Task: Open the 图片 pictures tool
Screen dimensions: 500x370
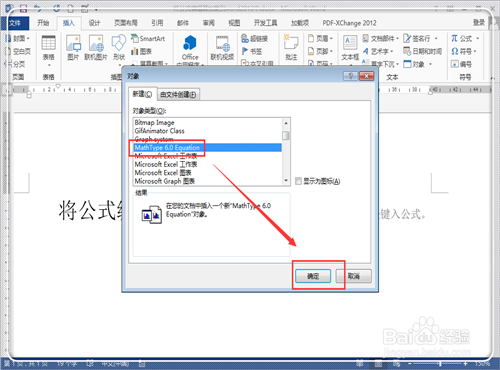Action: pos(73,48)
